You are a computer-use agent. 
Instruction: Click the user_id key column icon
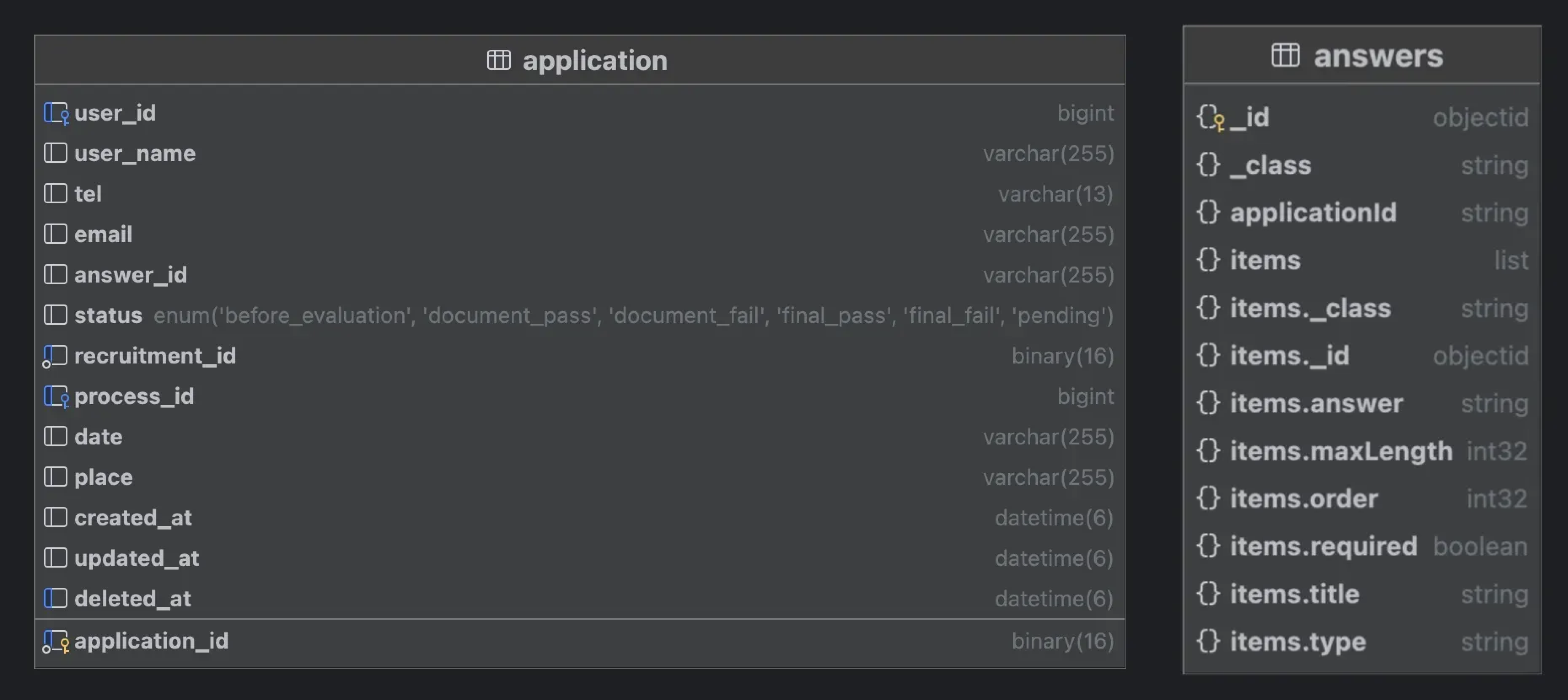[x=56, y=113]
